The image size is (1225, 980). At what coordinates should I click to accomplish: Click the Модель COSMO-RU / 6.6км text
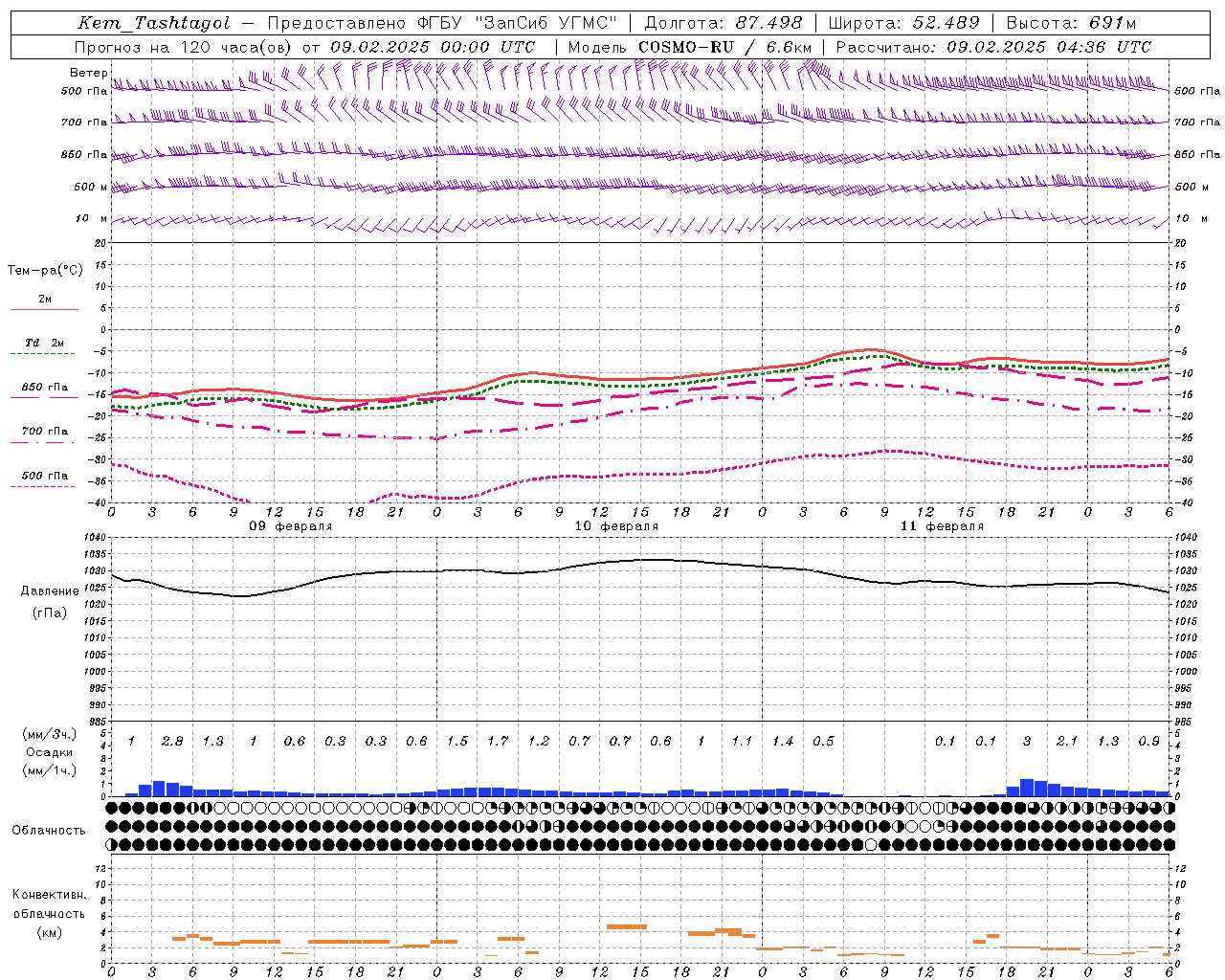click(689, 47)
